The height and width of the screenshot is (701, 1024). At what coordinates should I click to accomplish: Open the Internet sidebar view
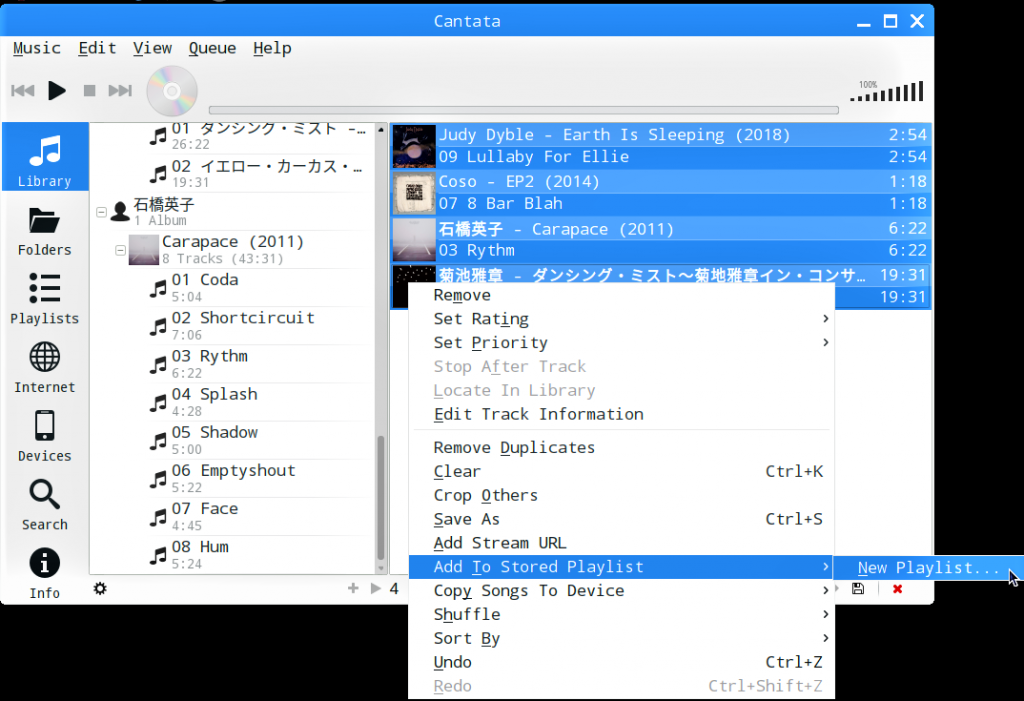point(44,368)
